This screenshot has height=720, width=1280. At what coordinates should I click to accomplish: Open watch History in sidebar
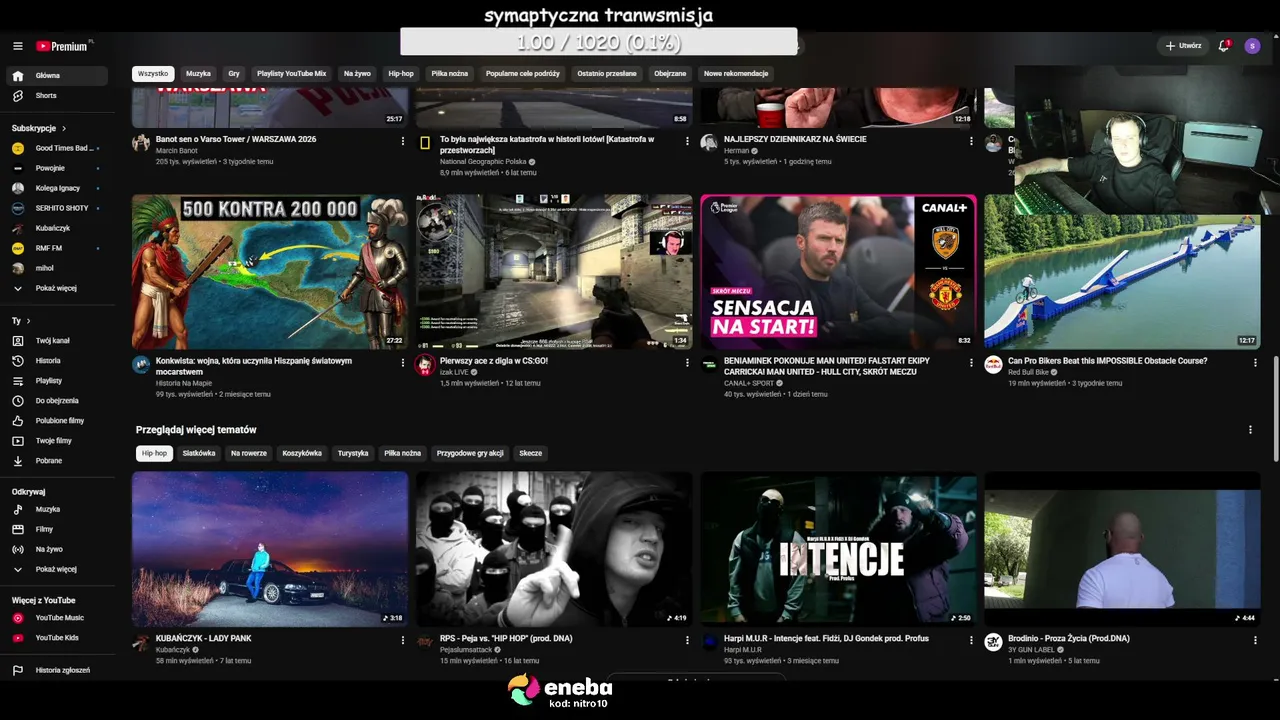(48, 361)
